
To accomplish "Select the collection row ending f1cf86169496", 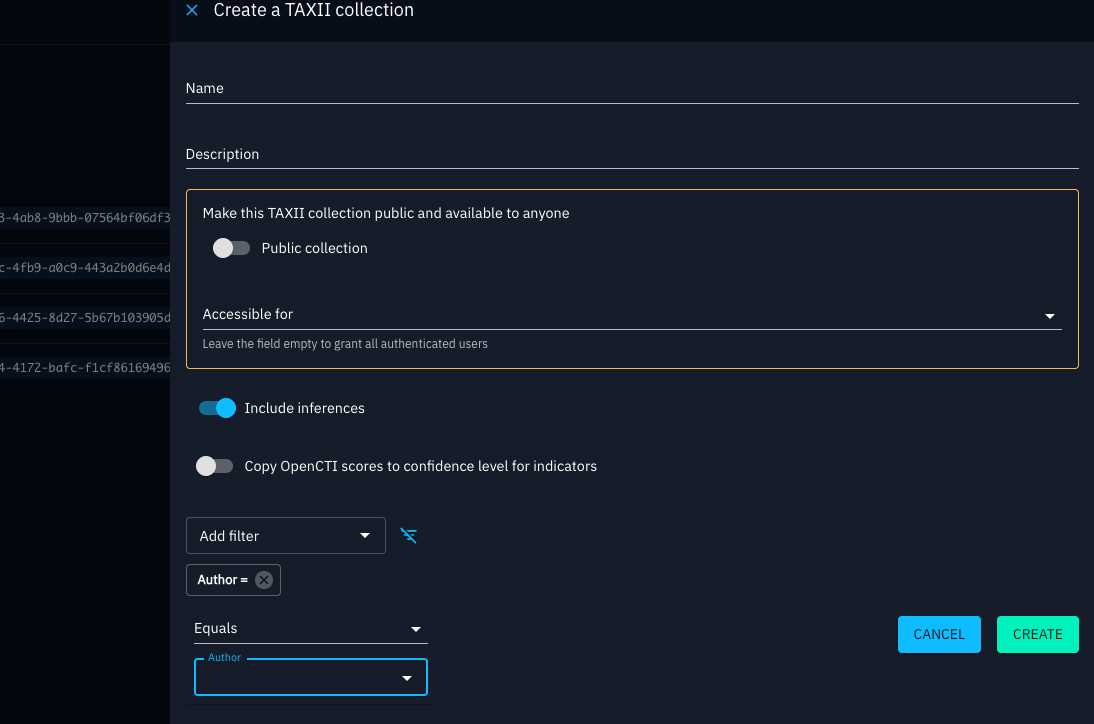I will (85, 368).
